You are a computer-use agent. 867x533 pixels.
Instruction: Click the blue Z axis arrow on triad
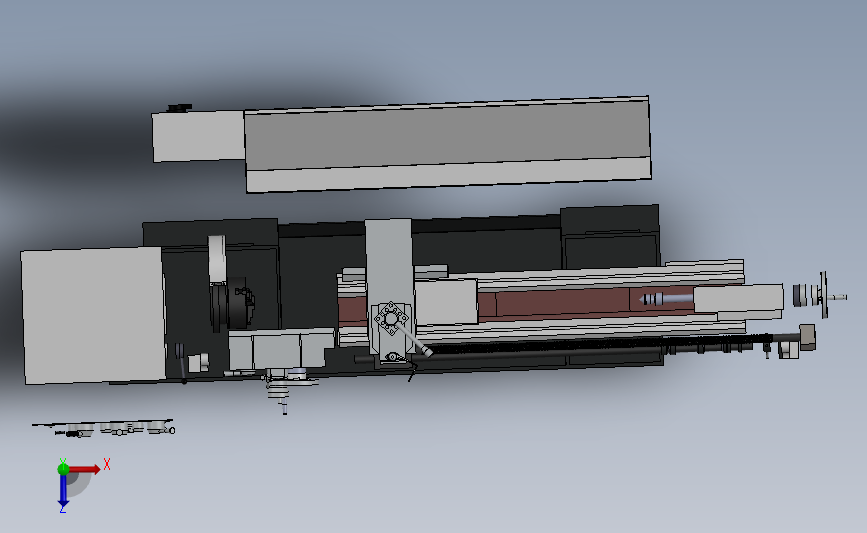pos(63,490)
